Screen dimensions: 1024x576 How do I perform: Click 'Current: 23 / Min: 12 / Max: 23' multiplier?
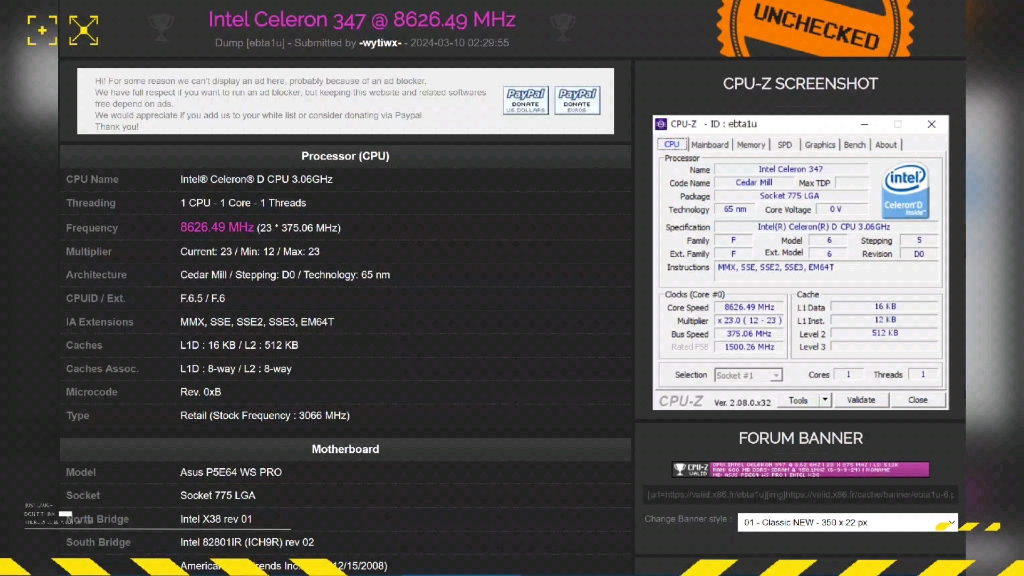[x=250, y=251]
